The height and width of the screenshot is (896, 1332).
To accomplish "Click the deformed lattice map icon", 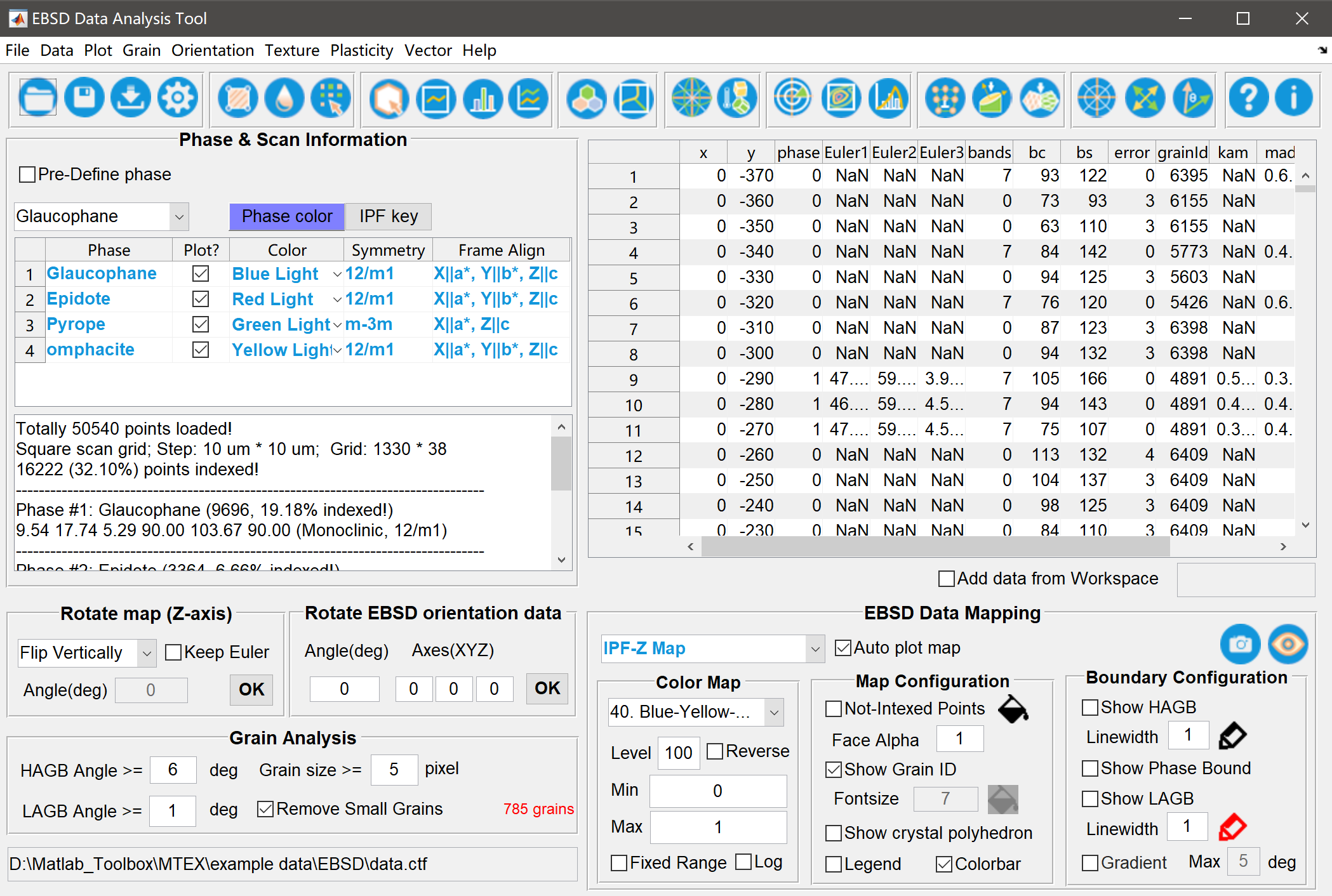I will coord(1040,98).
